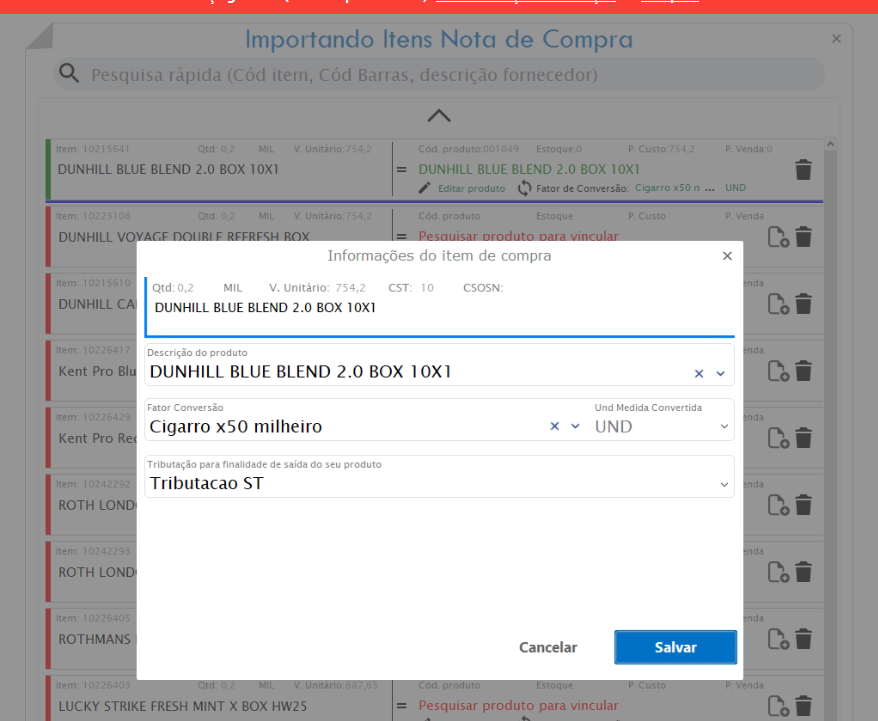The width and height of the screenshot is (878, 721).
Task: Add new product for LUCKY STRIKE row
Action: pos(778,705)
